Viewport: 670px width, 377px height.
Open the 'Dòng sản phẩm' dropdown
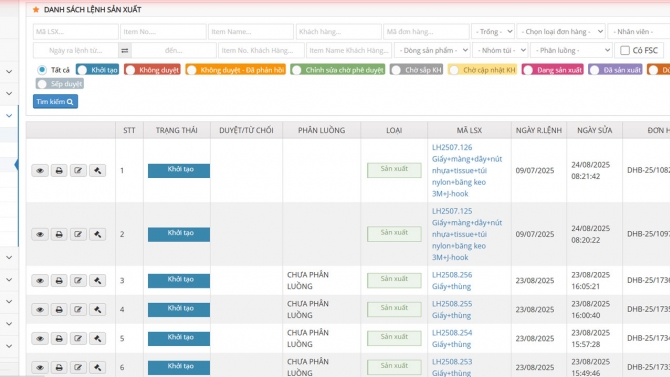pos(432,50)
